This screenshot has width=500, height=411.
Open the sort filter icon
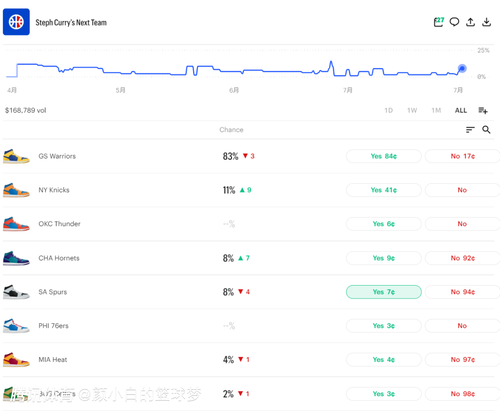point(470,130)
